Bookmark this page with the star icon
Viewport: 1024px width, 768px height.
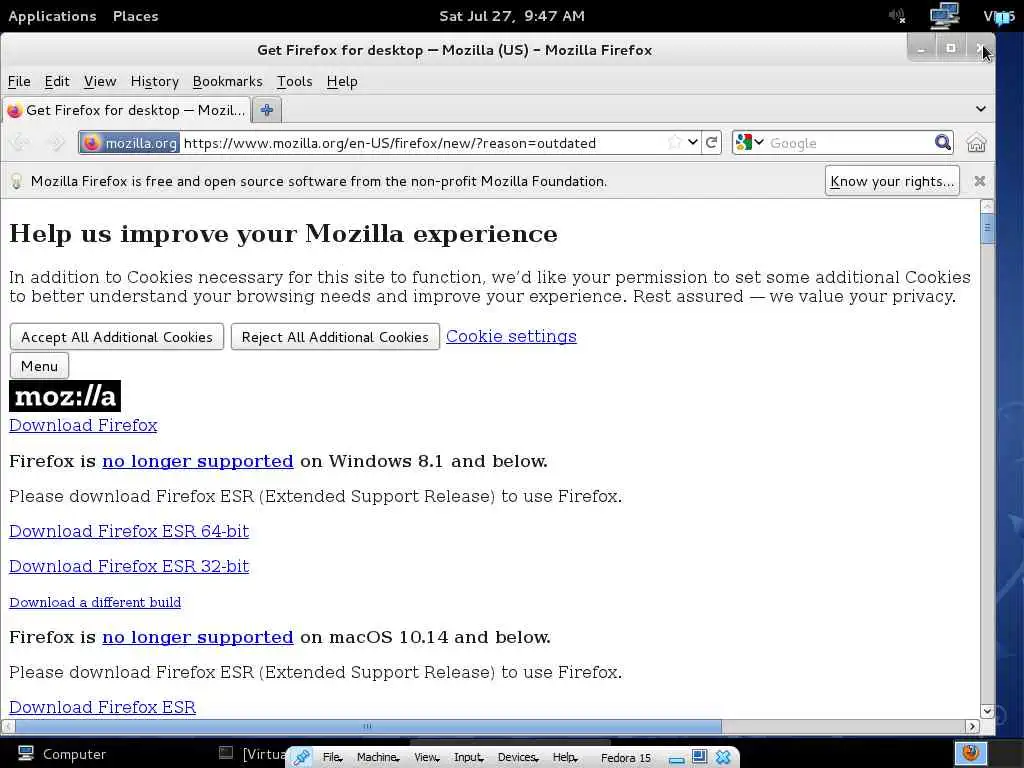[675, 142]
